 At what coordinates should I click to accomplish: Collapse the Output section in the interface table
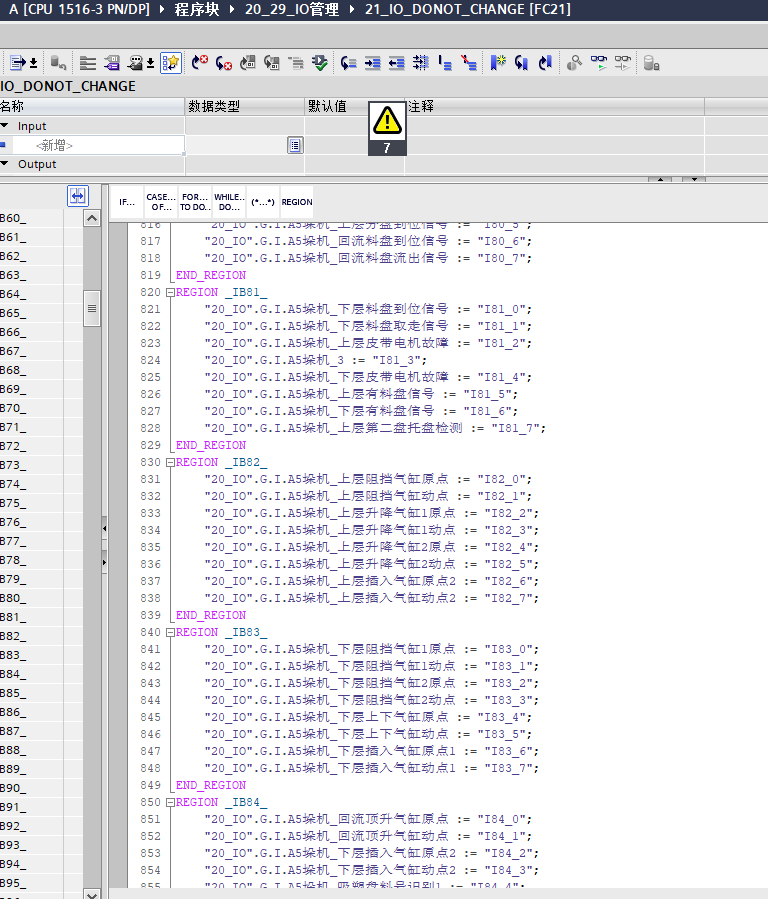point(5,164)
